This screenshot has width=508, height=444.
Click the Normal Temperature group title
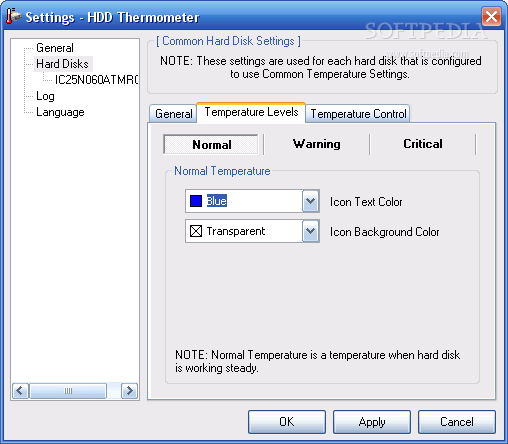222,171
